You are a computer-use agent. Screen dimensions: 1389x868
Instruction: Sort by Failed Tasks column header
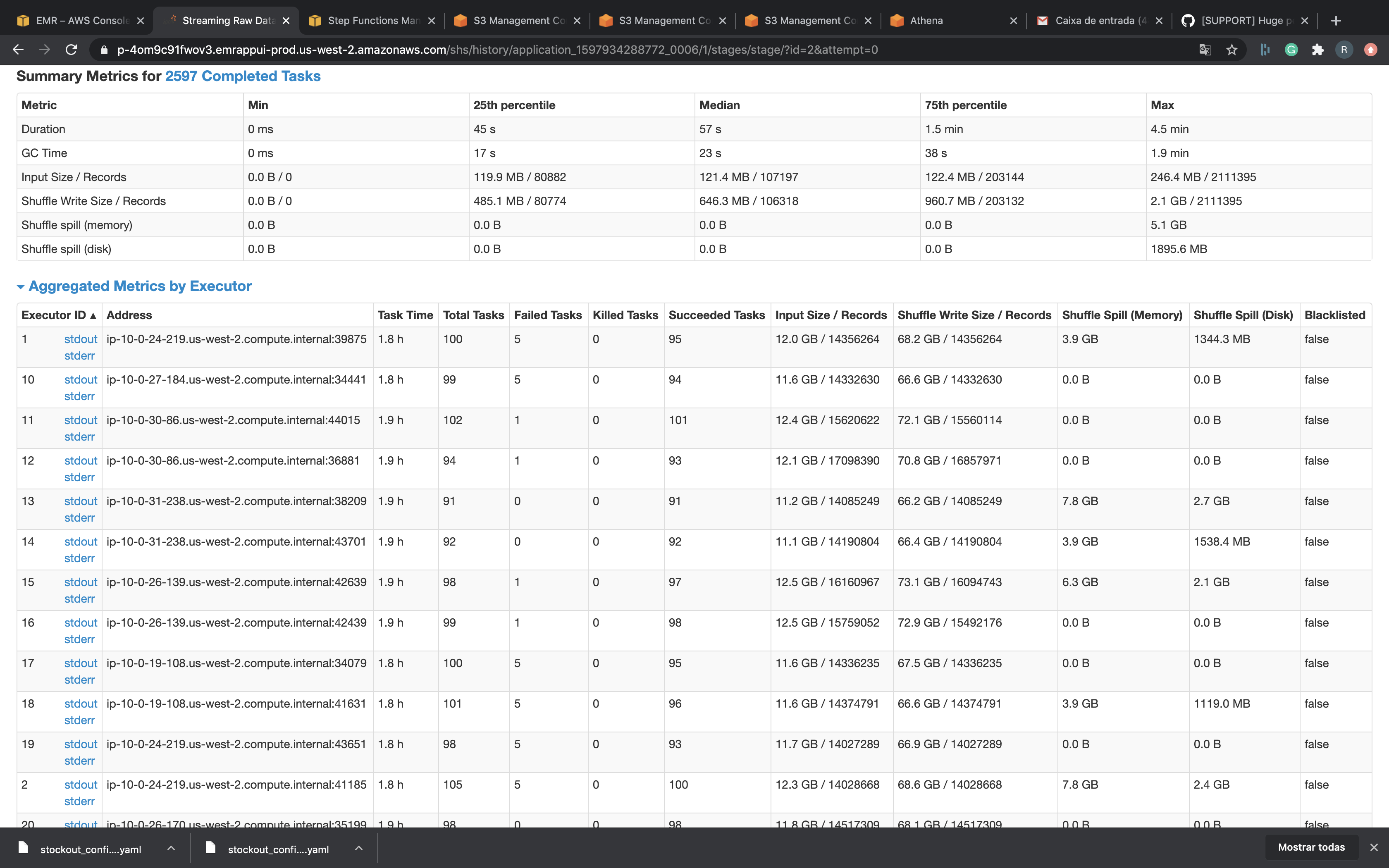[x=548, y=315]
